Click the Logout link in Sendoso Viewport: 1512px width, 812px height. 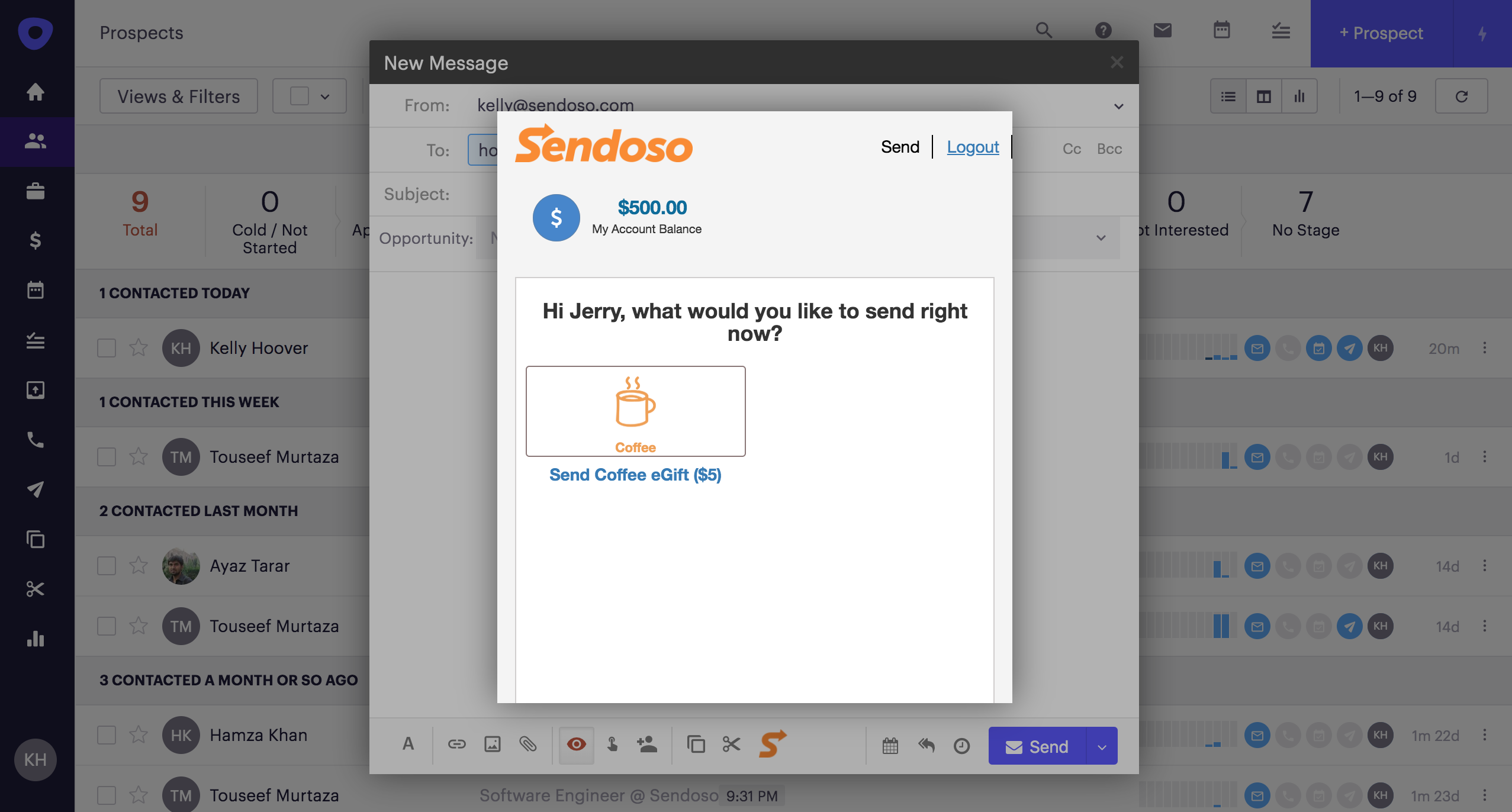tap(973, 147)
